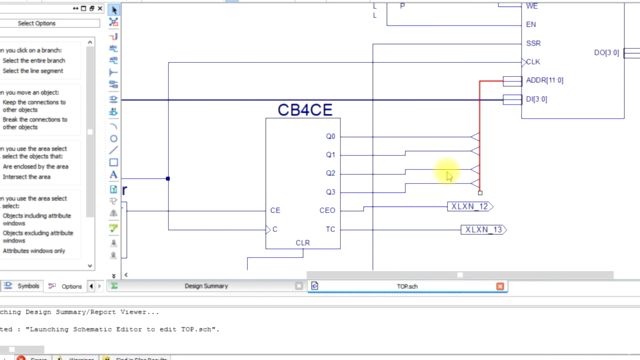640x360 pixels.
Task: Choose Select the line segment
Action: 33,71
